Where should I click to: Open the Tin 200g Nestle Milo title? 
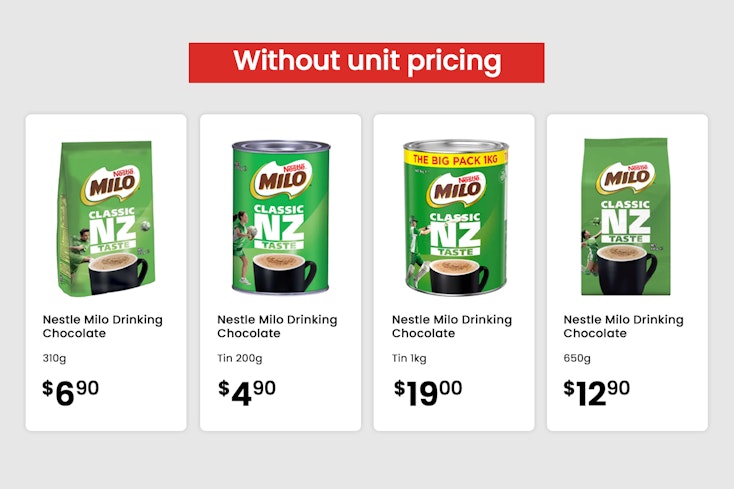(277, 326)
